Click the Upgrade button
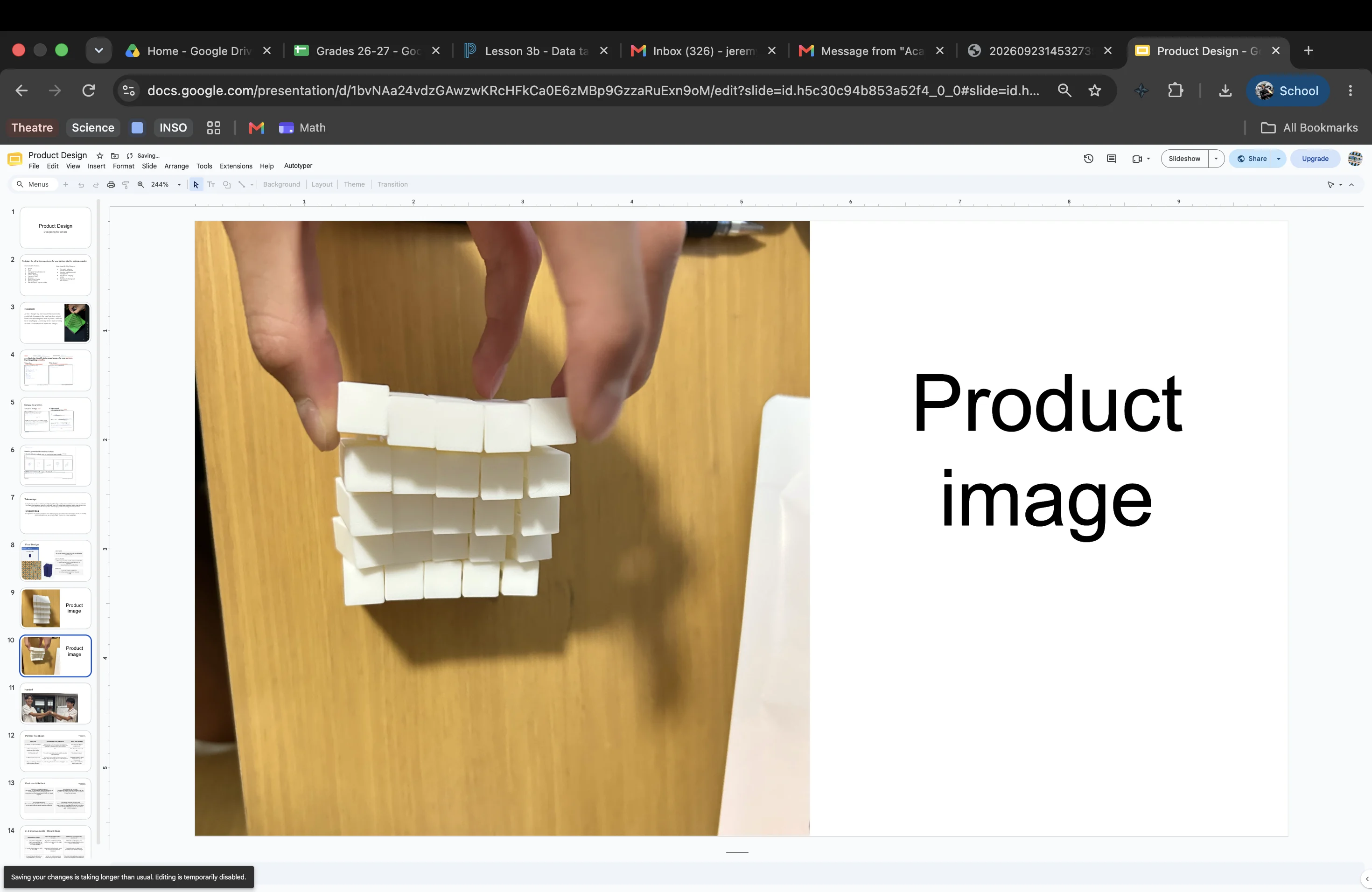 click(1315, 159)
